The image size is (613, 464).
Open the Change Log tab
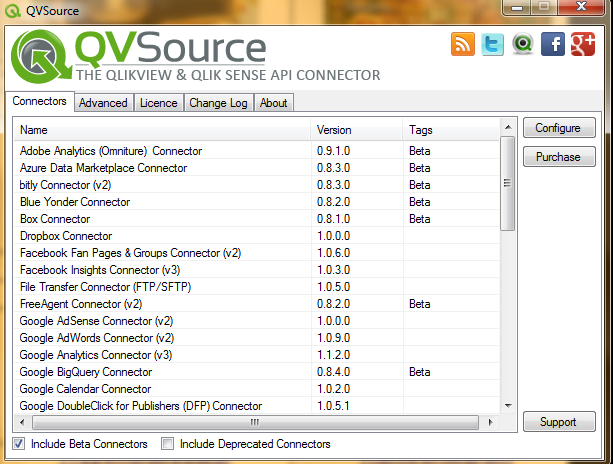pyautogui.click(x=219, y=103)
